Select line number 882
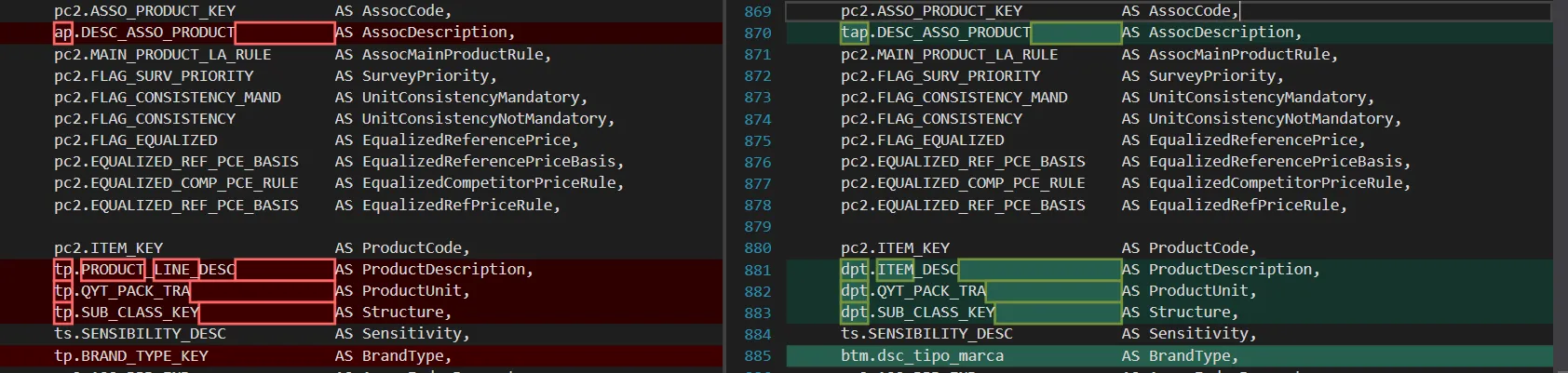This screenshot has height=373, width=1568. click(757, 291)
